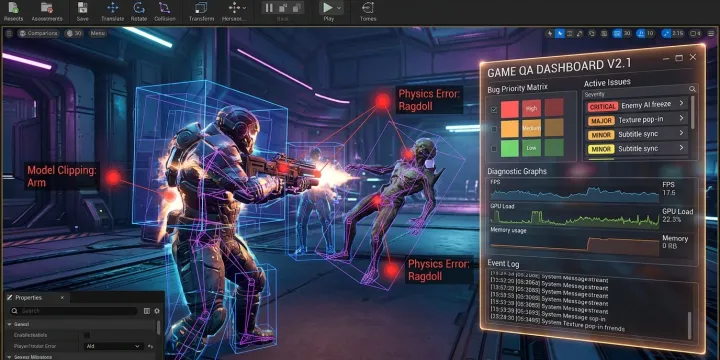Pause playback with the pause button
This screenshot has width=720, height=360.
[x=269, y=8]
